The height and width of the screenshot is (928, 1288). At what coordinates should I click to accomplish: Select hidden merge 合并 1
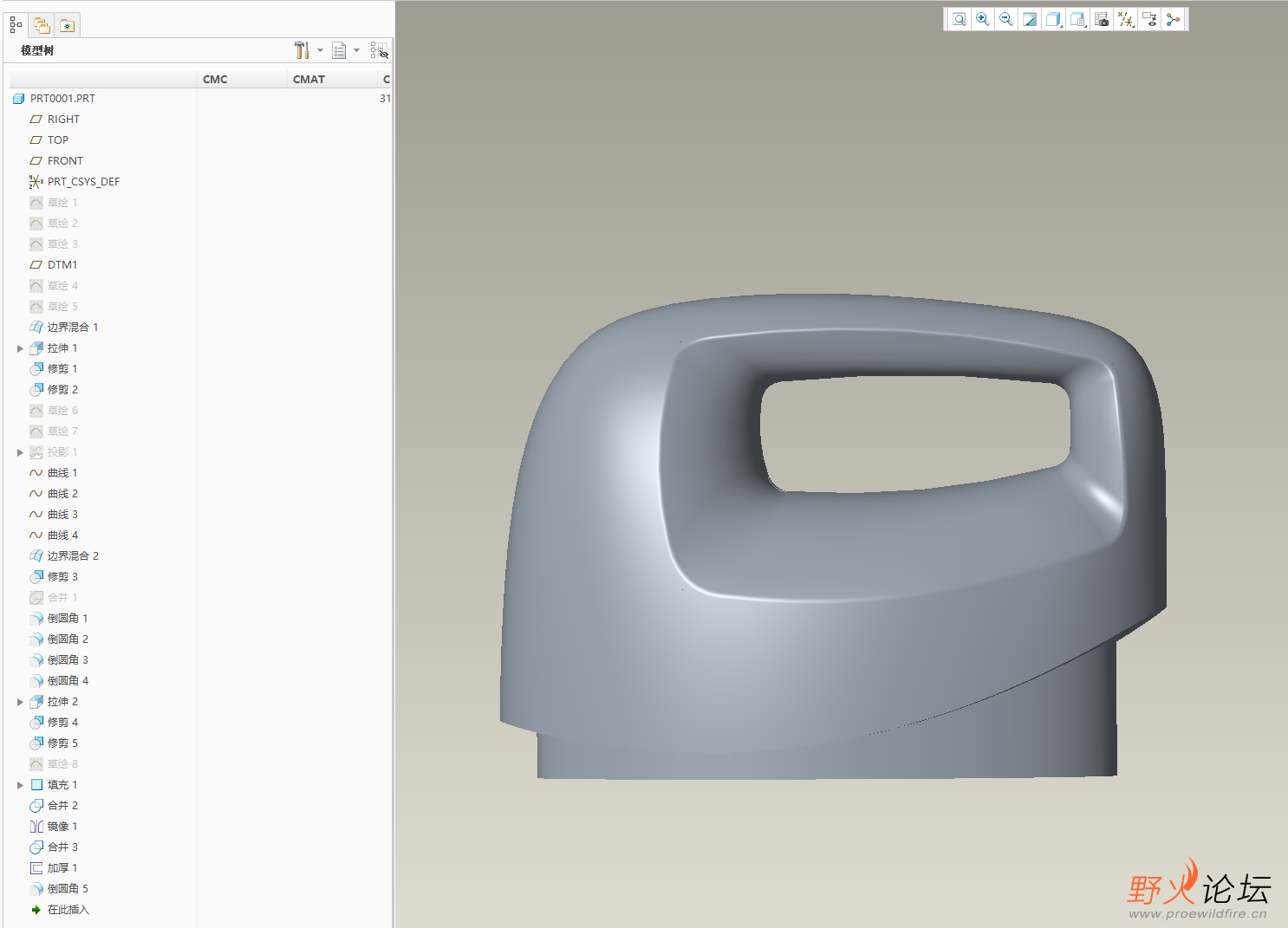pos(62,598)
